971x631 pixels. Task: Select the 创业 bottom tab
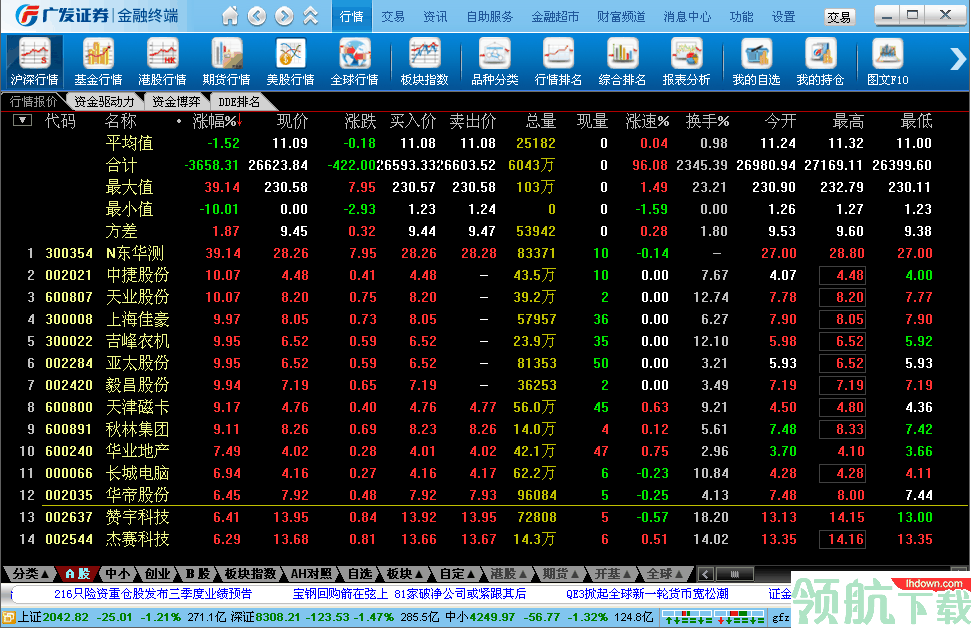point(157,574)
